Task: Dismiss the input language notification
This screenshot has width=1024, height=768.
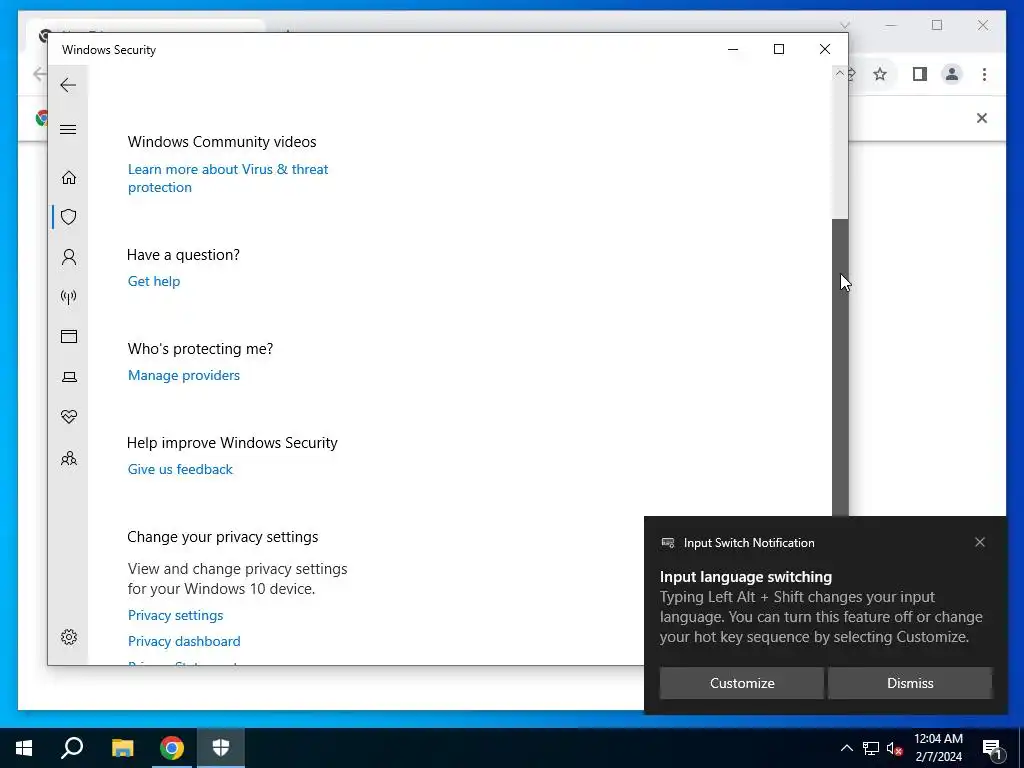Action: 910,683
